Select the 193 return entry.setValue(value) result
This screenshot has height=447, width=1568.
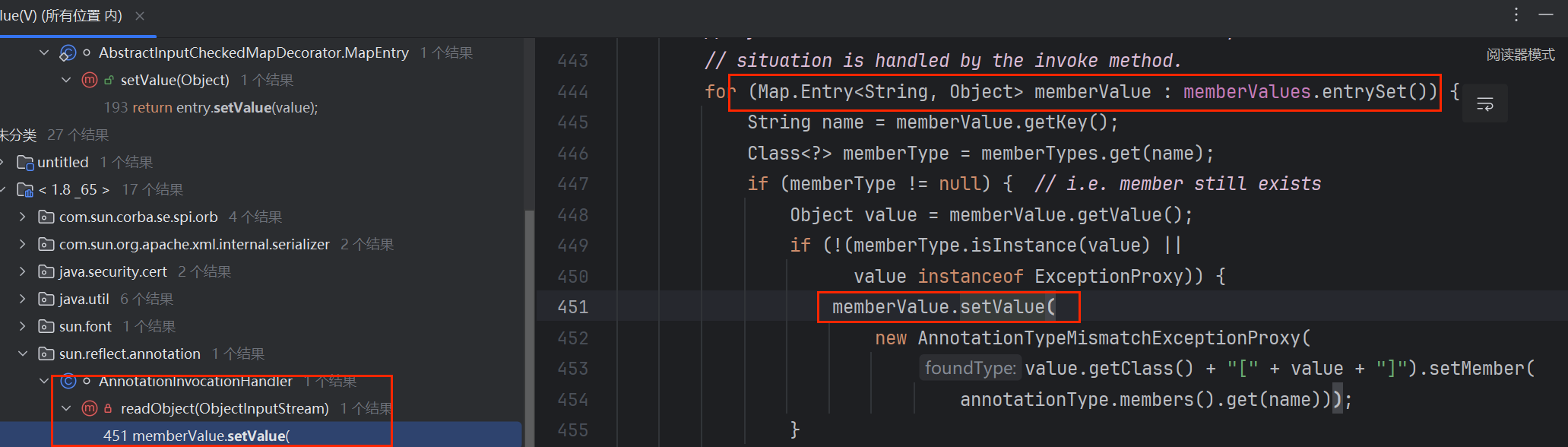(x=211, y=108)
